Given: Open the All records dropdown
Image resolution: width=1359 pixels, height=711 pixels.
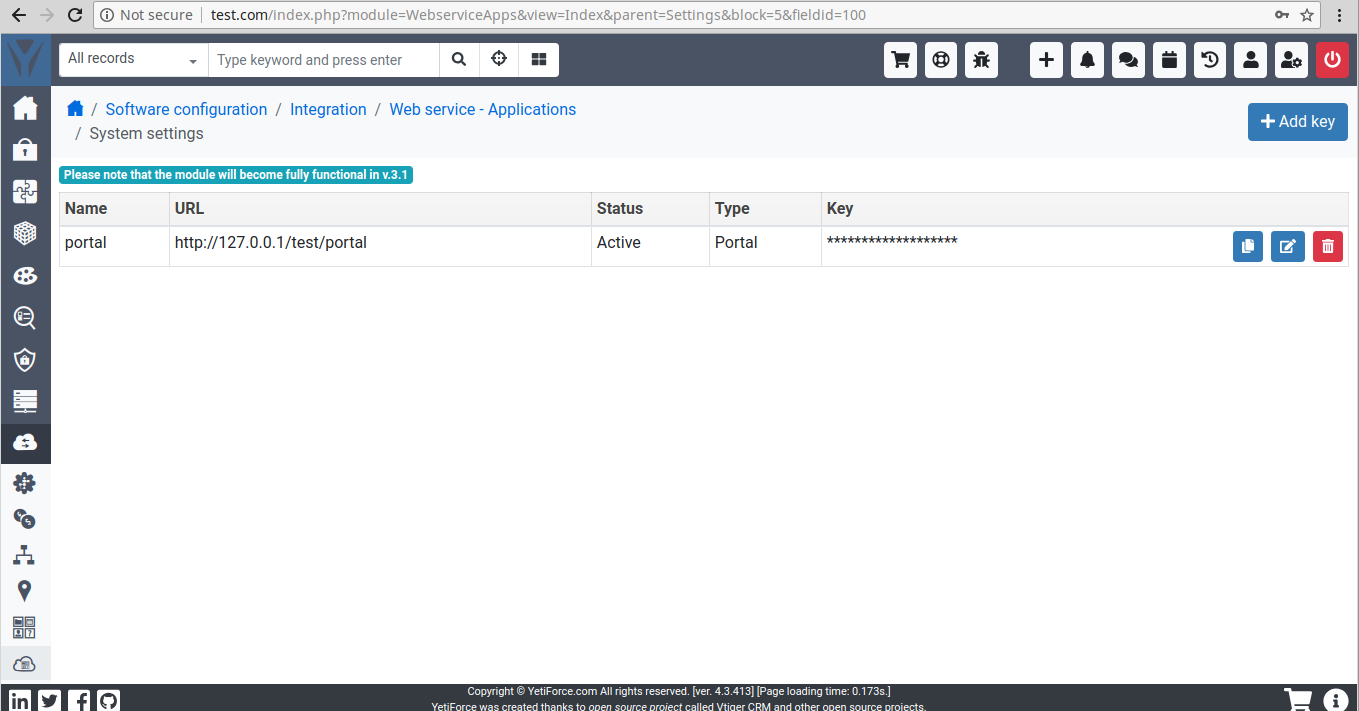Looking at the screenshot, I should click(133, 60).
